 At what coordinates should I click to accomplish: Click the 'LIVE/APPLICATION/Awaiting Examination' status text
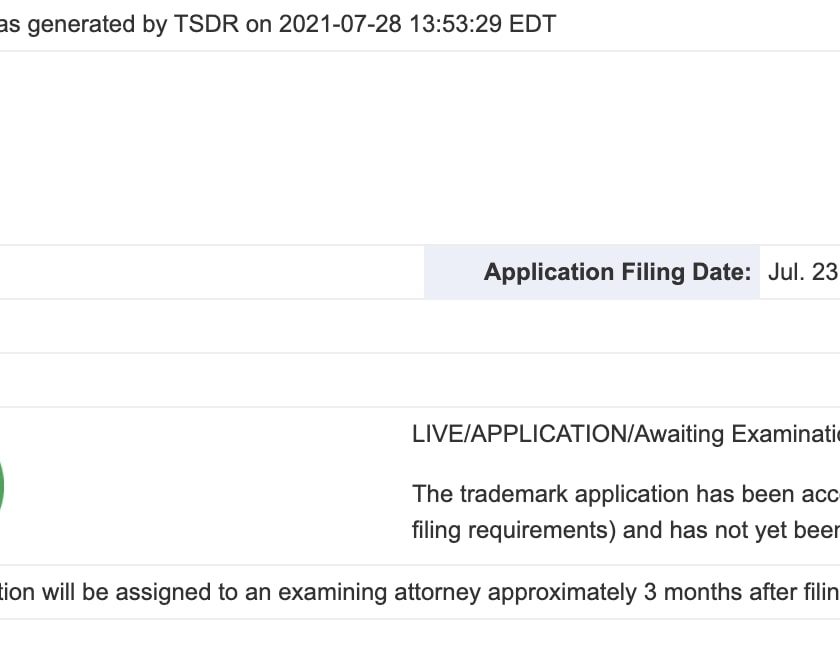coord(626,434)
